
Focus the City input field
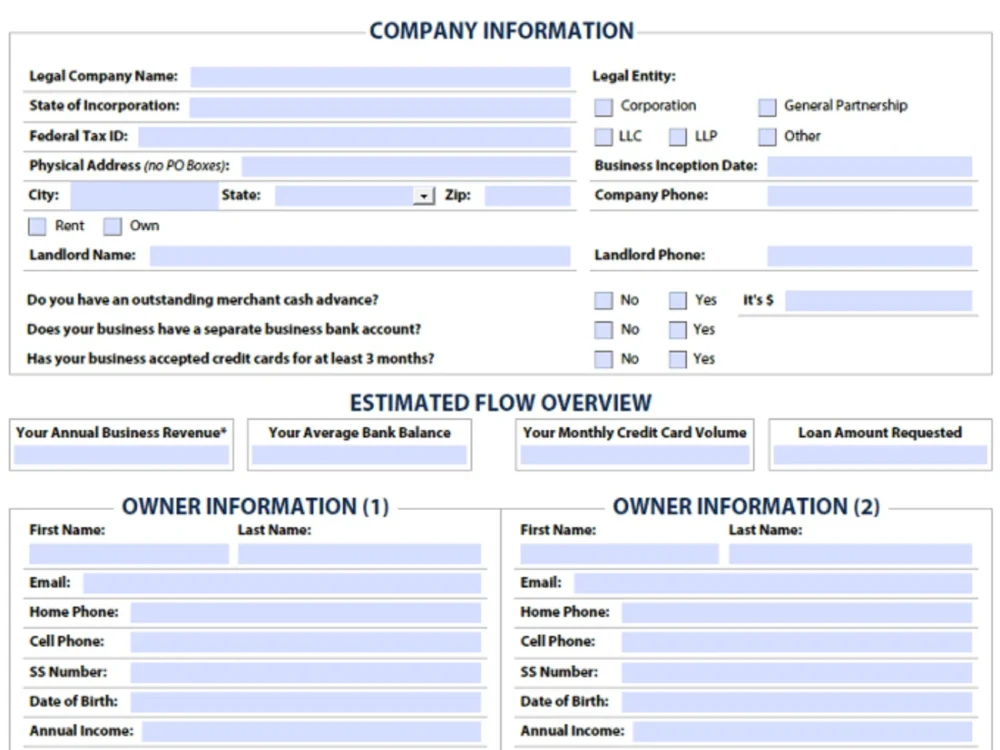point(145,196)
